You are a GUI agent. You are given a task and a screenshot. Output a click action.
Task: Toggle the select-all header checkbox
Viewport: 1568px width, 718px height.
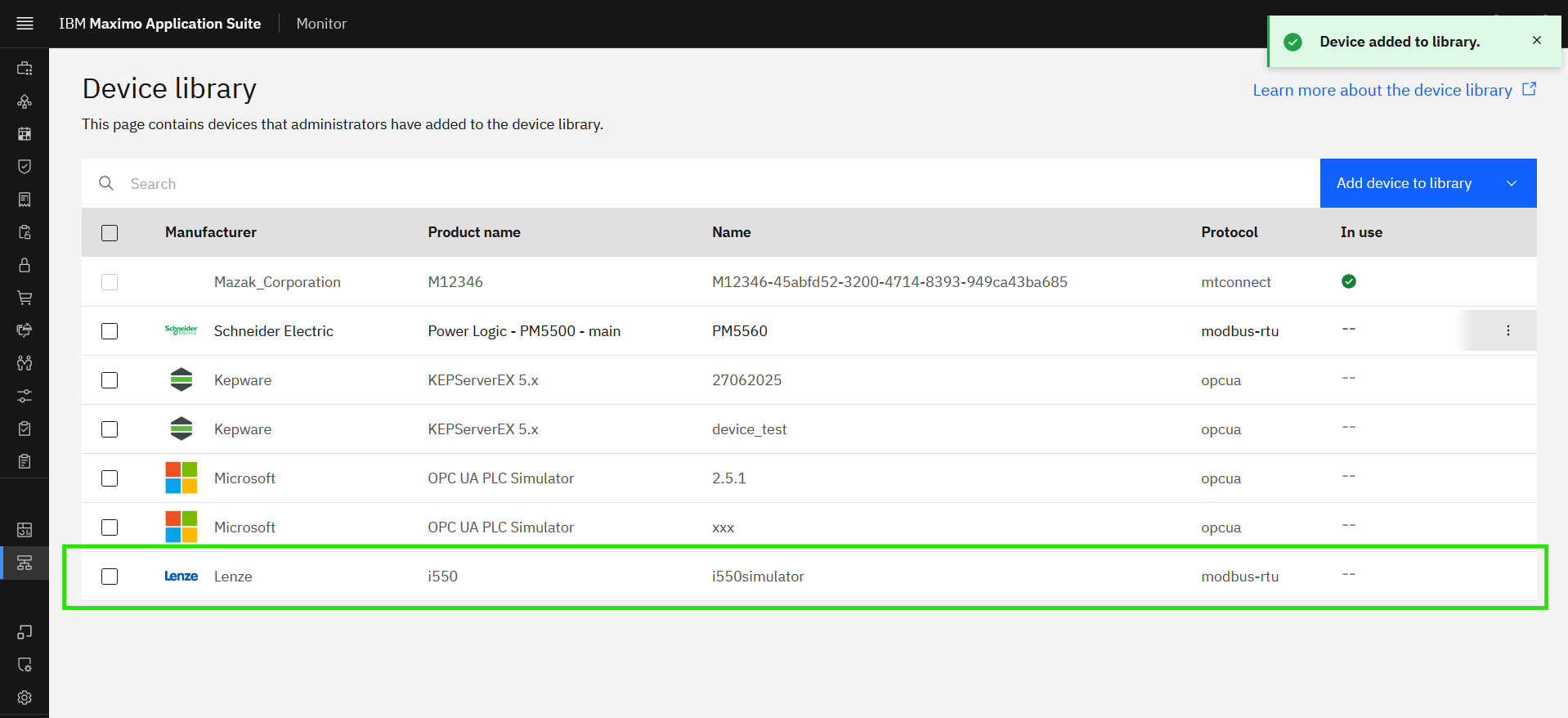110,233
